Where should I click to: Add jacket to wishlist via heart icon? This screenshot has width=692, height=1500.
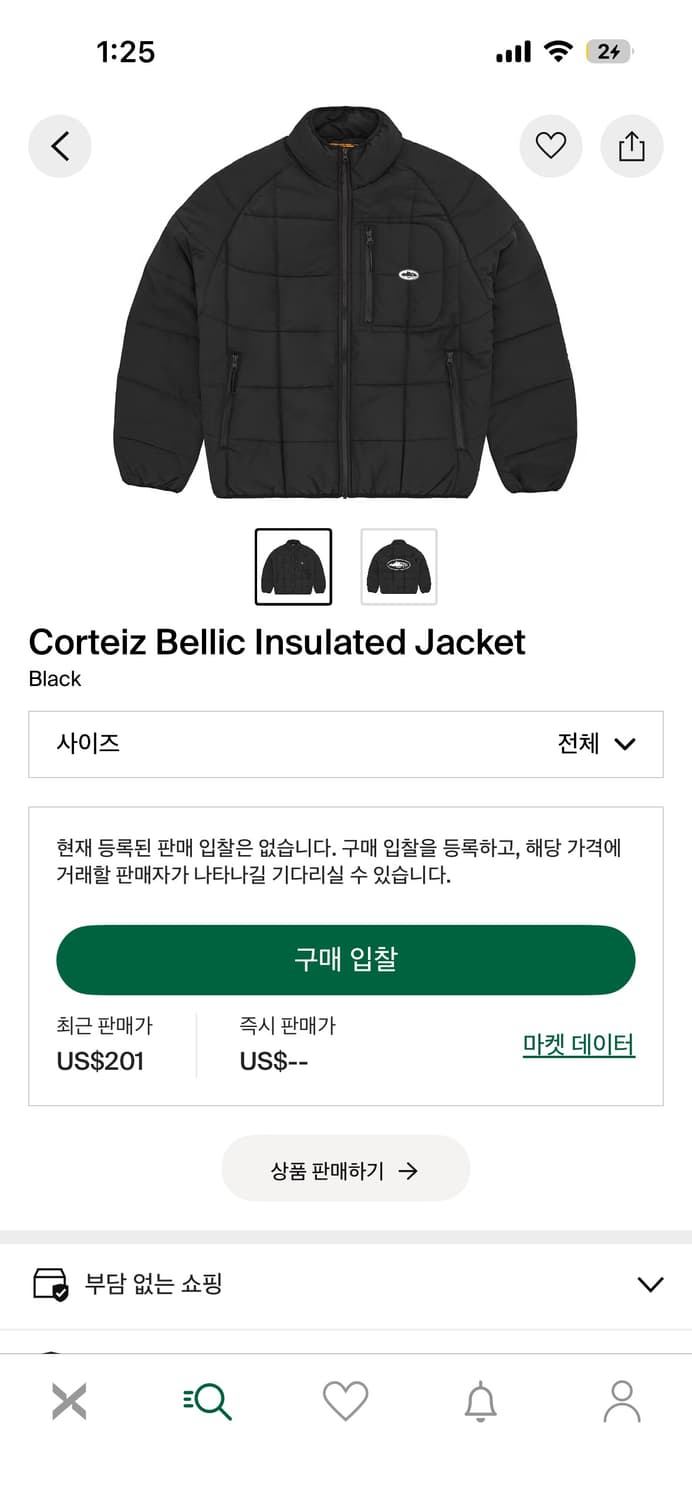click(551, 146)
